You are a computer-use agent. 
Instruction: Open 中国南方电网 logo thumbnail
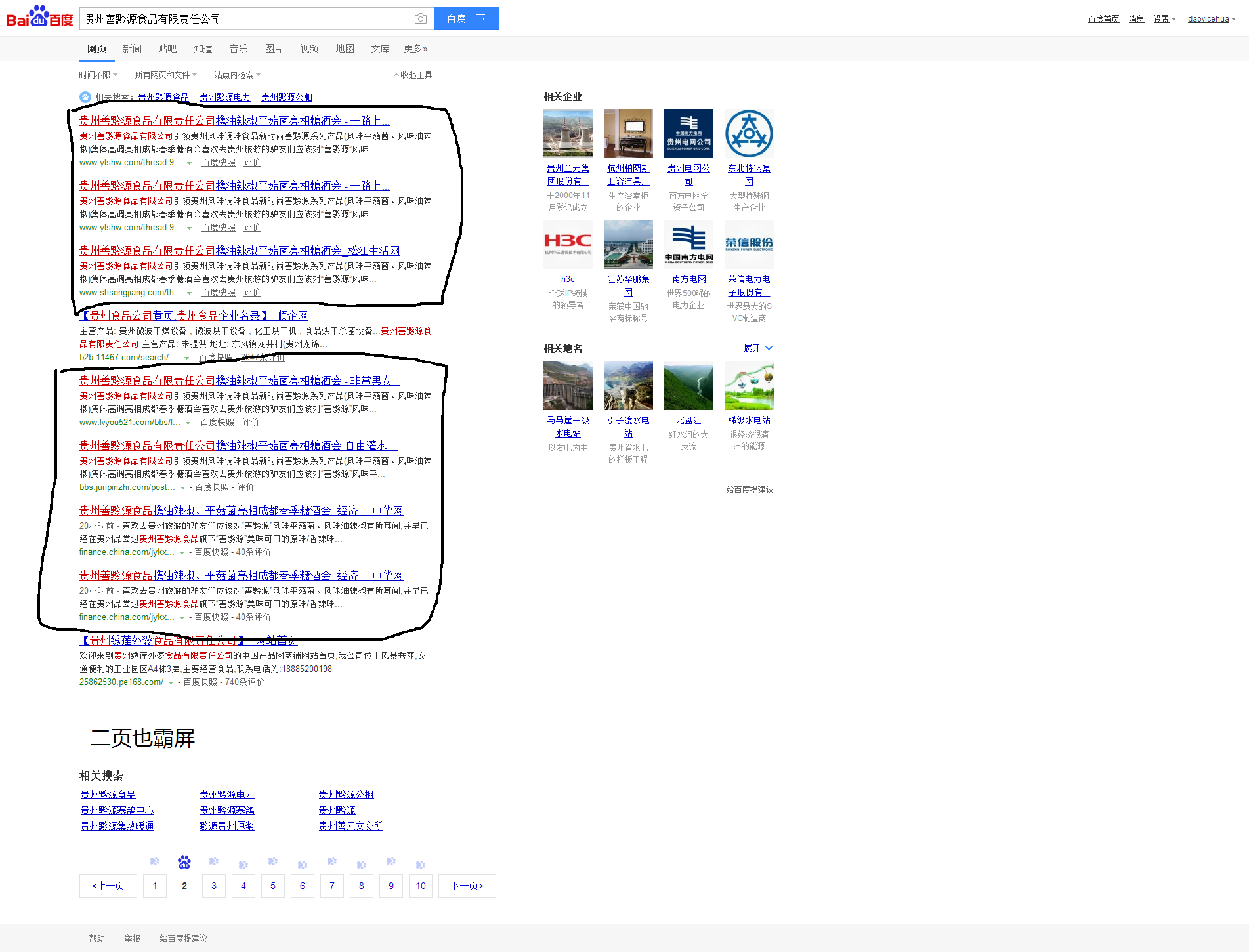click(688, 244)
